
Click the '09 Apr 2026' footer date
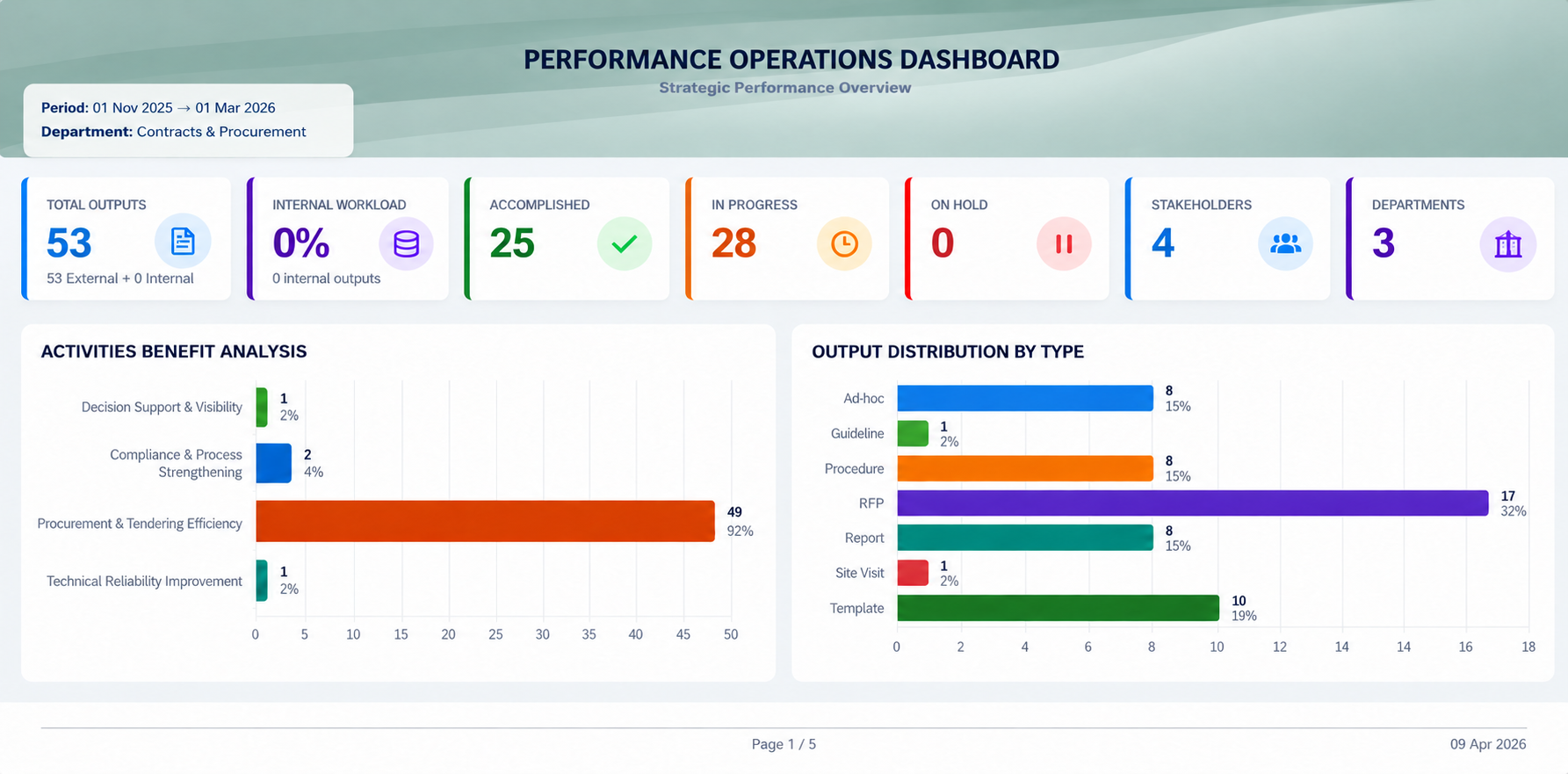1488,744
